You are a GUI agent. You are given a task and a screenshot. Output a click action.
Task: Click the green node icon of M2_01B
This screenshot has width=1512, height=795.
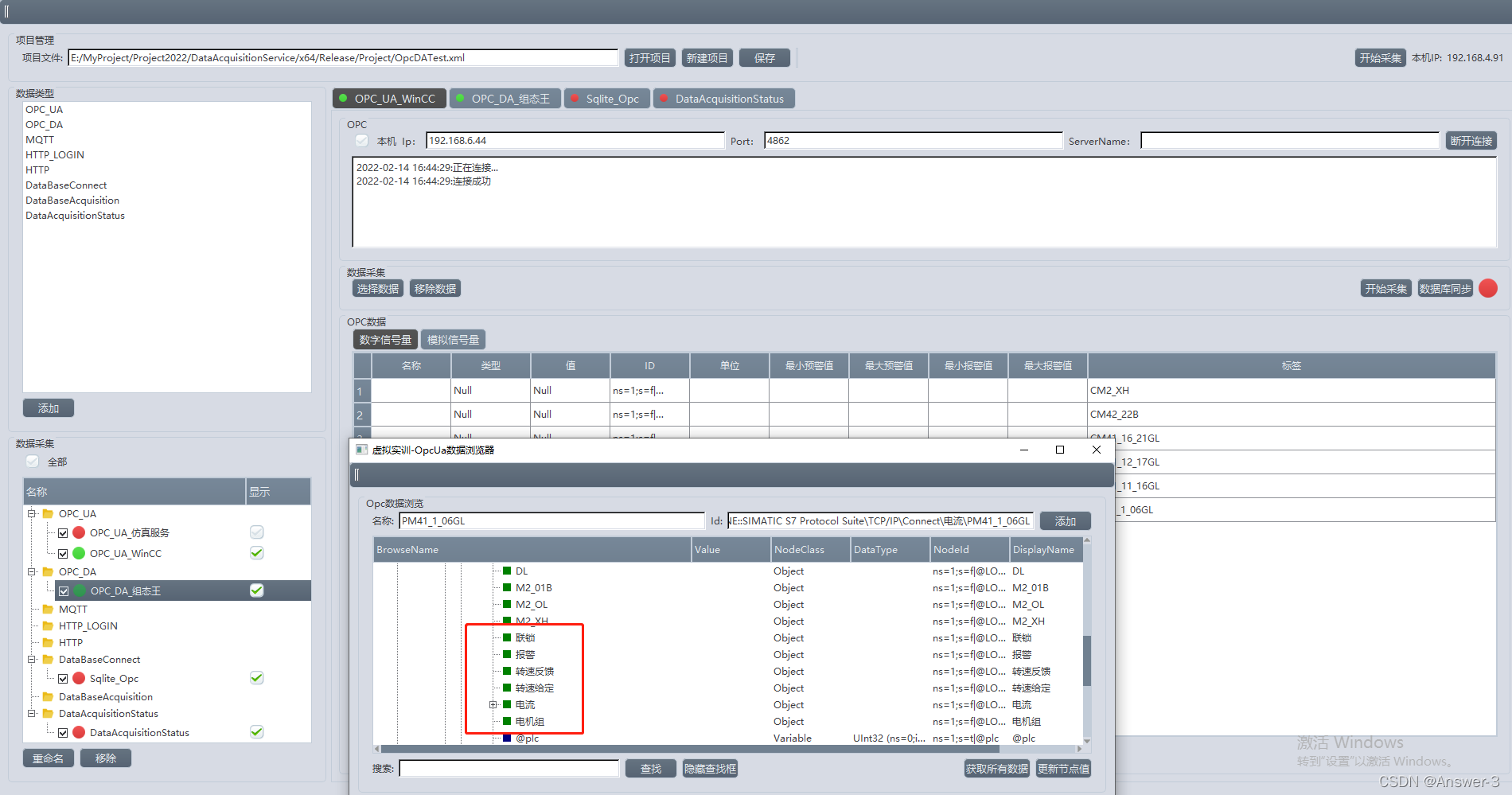coord(507,587)
